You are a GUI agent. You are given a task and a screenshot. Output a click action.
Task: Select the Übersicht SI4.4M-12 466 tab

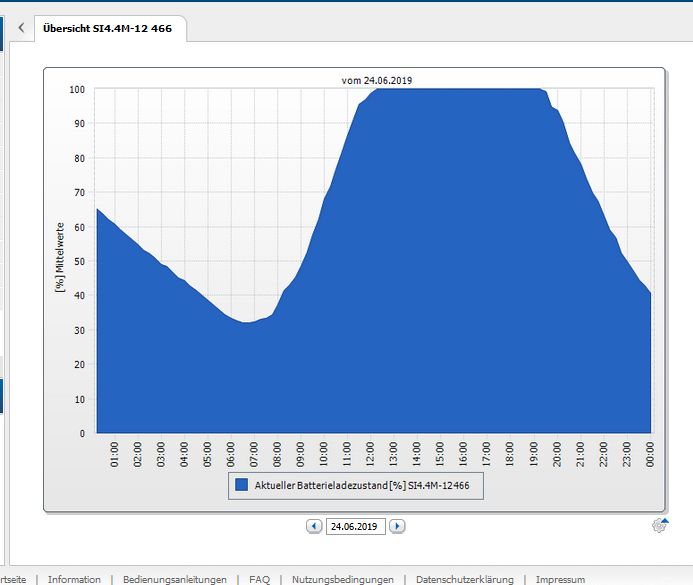click(107, 29)
